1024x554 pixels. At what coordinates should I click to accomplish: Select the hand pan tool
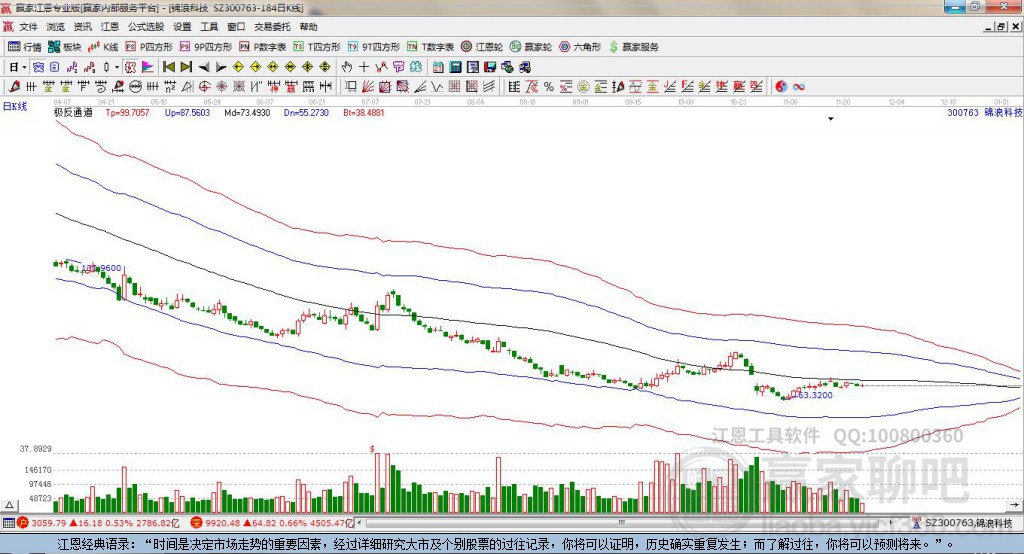coord(347,67)
